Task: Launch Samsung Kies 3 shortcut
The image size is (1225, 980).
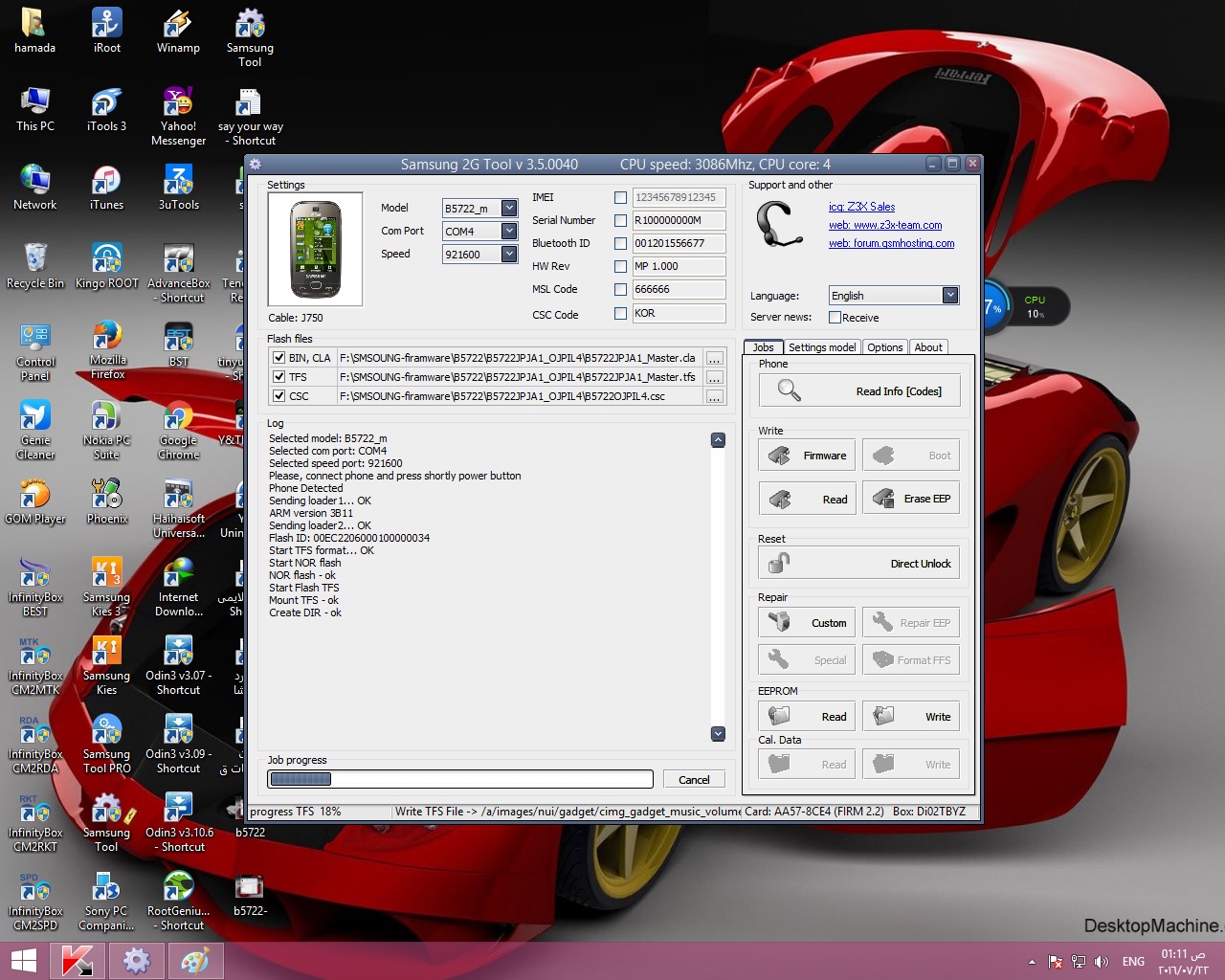Action: coord(106,588)
